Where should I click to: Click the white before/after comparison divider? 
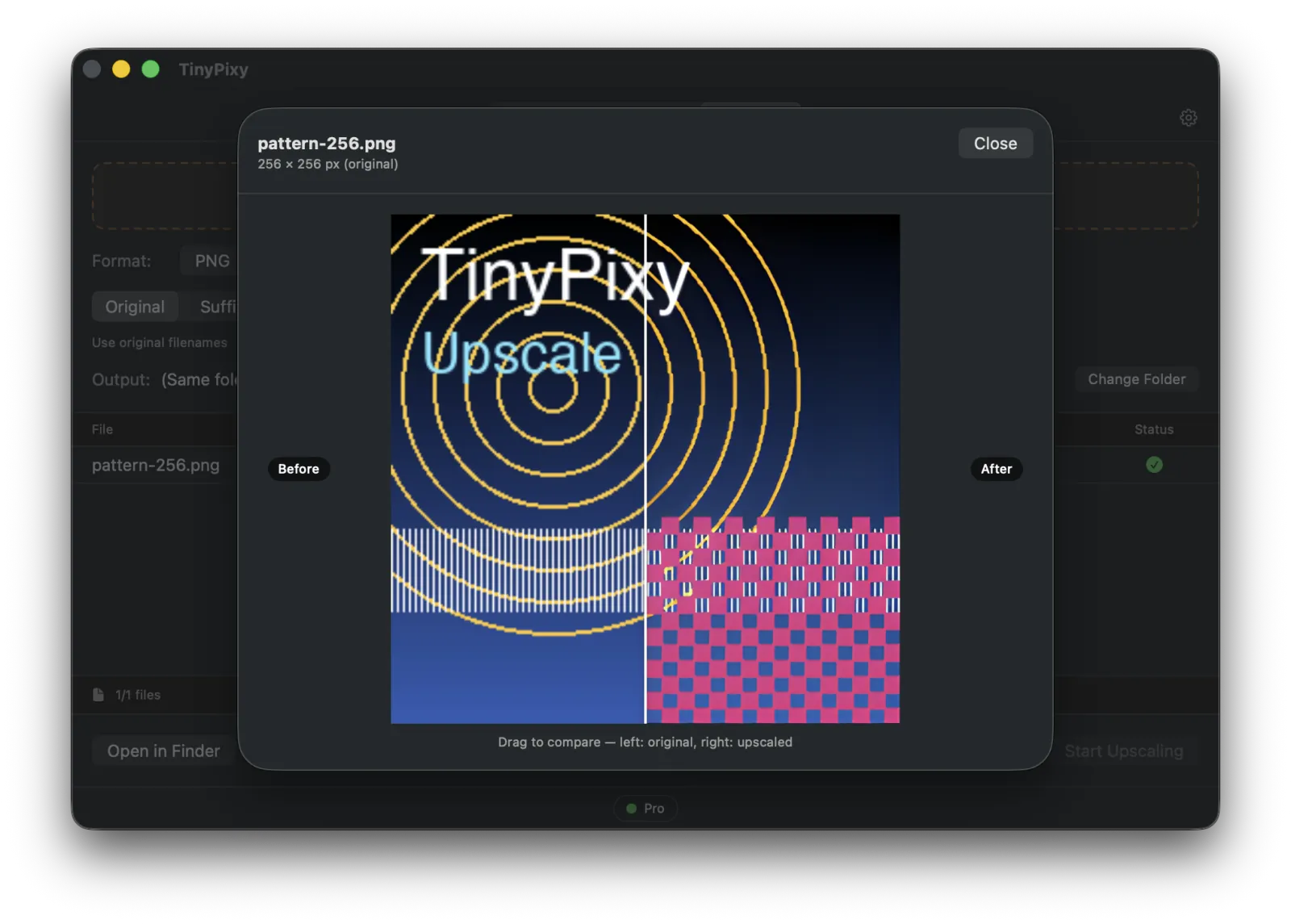pyautogui.click(x=645, y=469)
